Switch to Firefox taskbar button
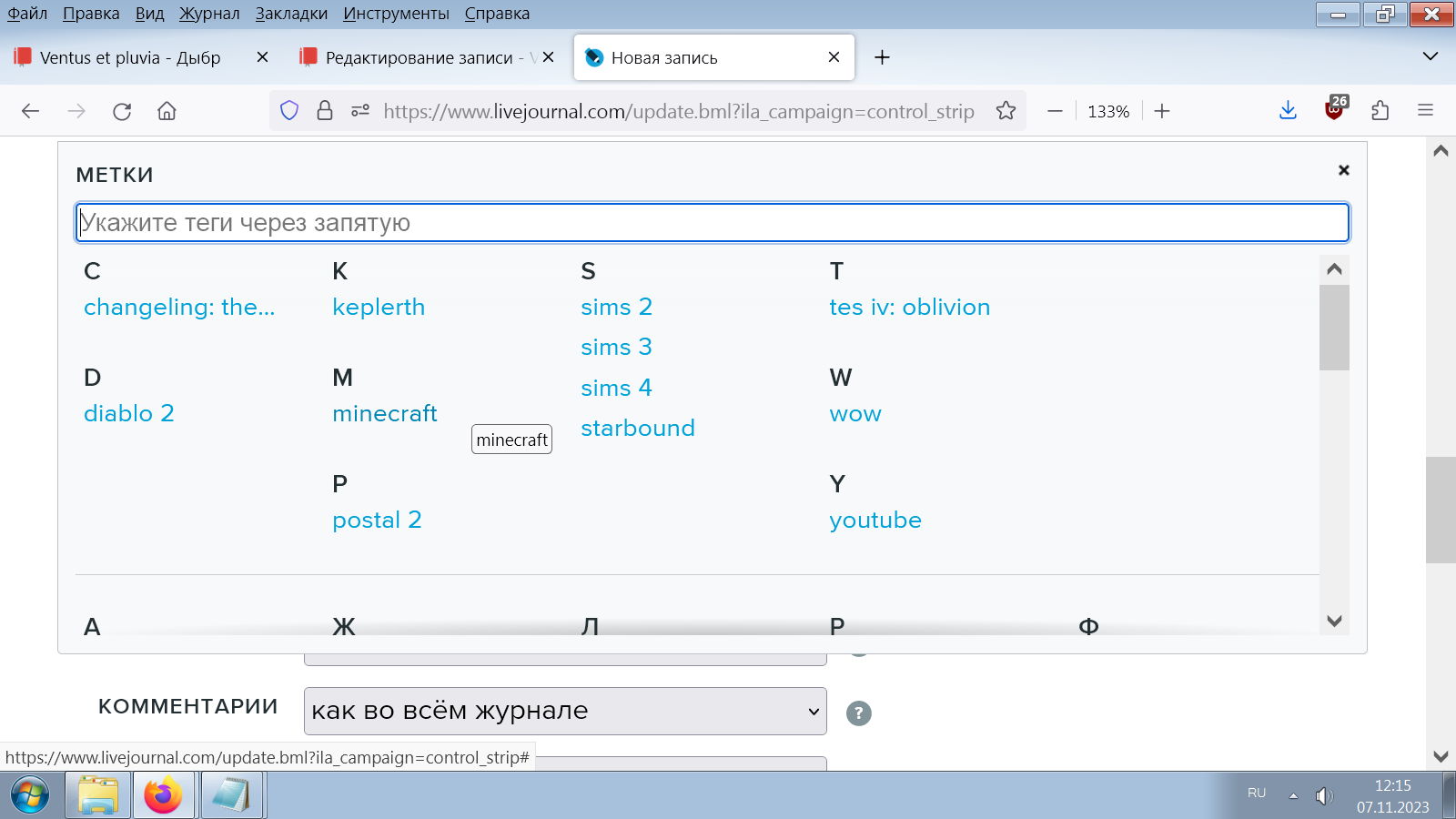 click(163, 795)
